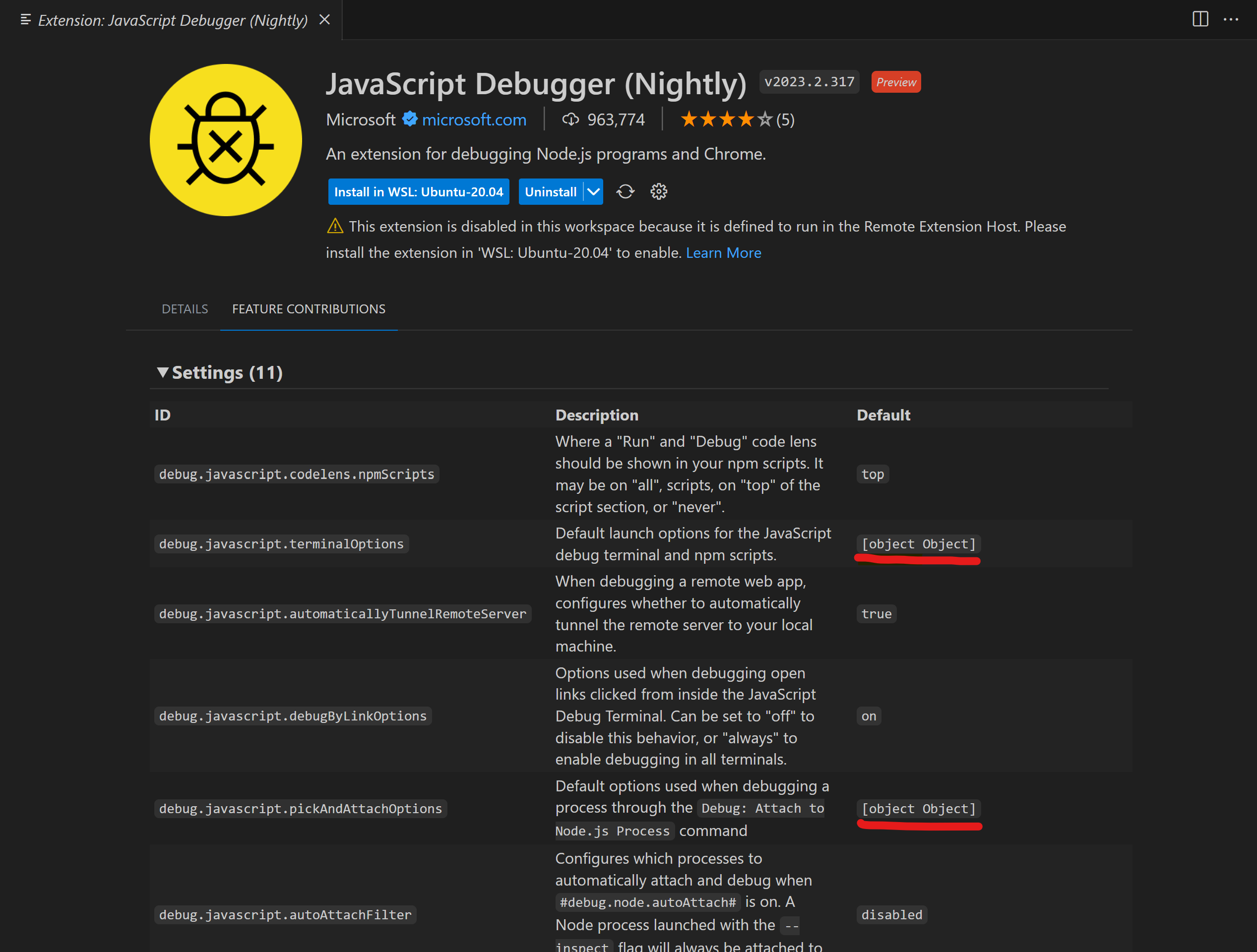Open the Learn More link
The image size is (1257, 952).
tap(723, 252)
